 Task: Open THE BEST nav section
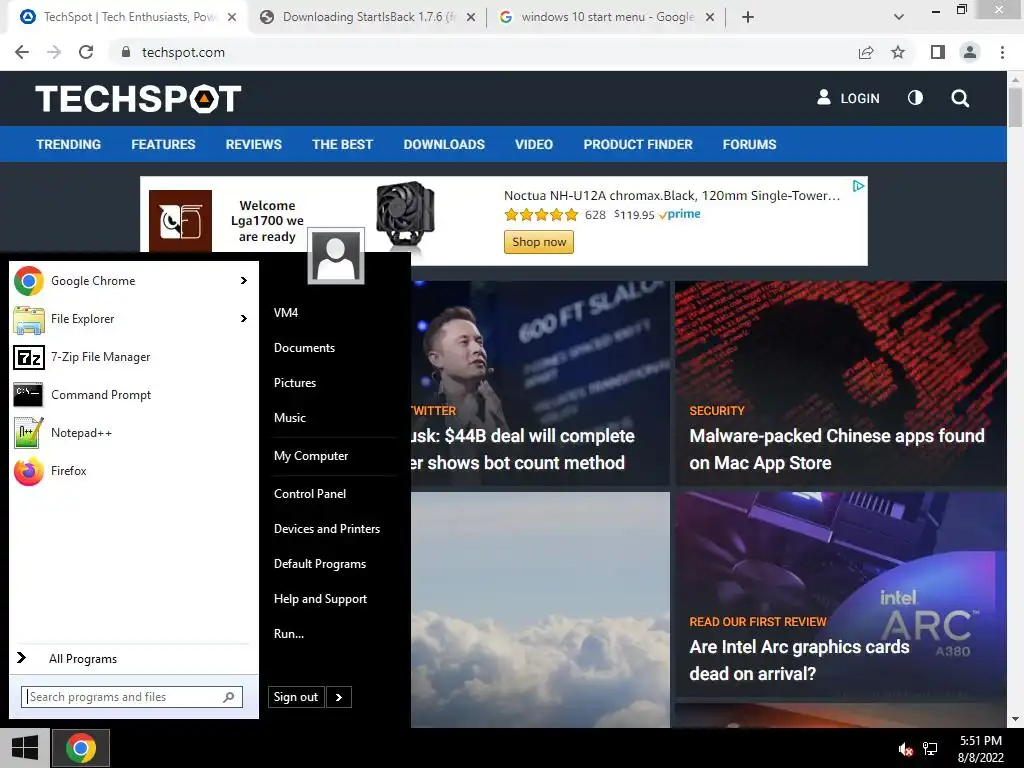pyautogui.click(x=342, y=144)
